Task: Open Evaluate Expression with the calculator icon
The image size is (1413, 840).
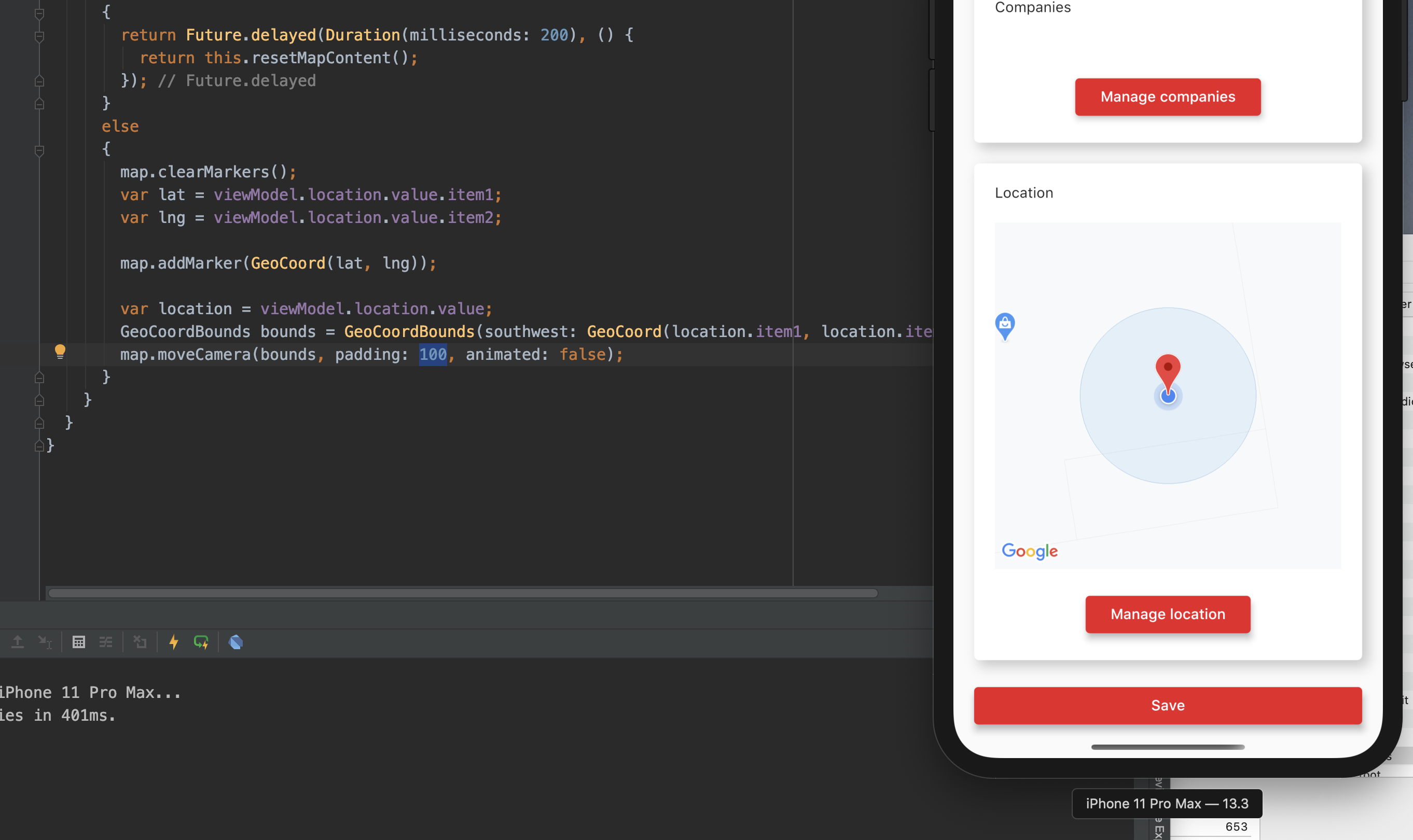Action: coord(79,642)
